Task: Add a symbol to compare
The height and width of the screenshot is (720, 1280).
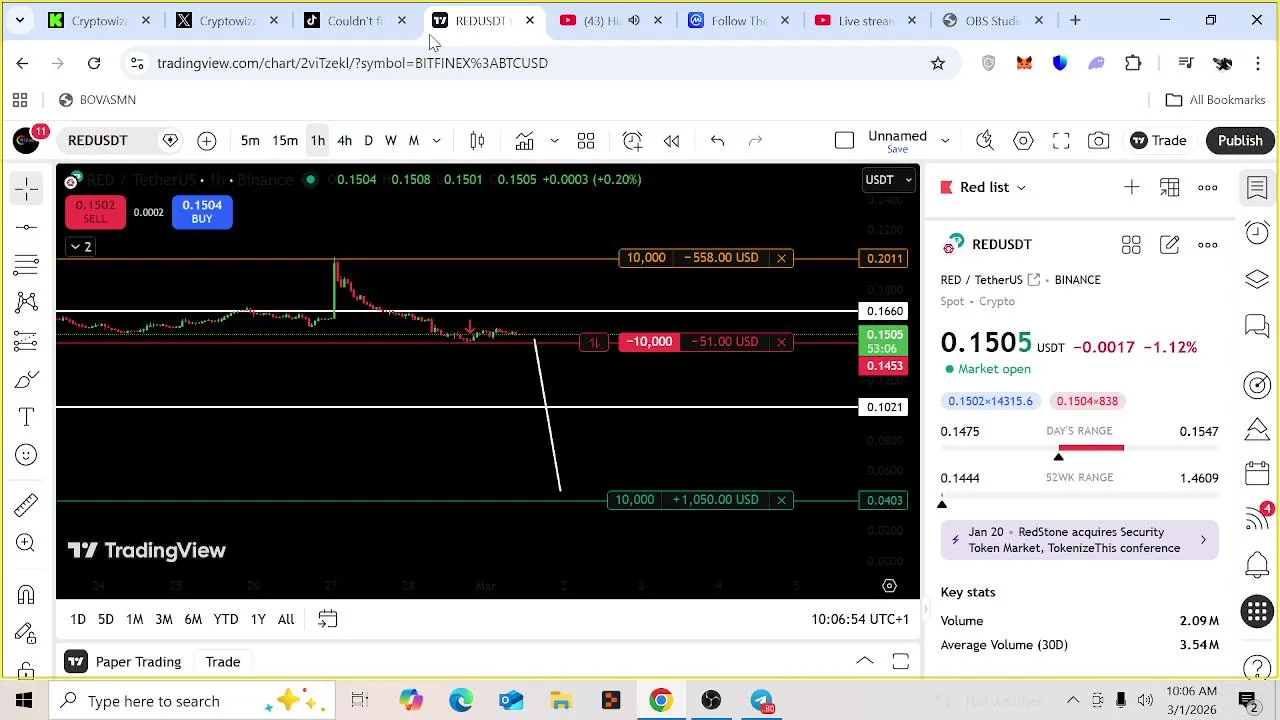Action: click(206, 141)
